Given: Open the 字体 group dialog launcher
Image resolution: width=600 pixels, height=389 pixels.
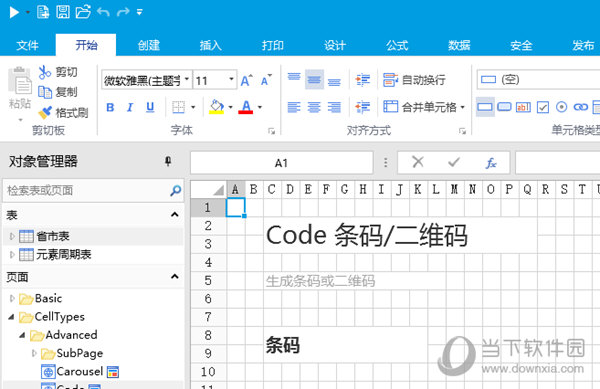Looking at the screenshot, I should click(x=271, y=131).
